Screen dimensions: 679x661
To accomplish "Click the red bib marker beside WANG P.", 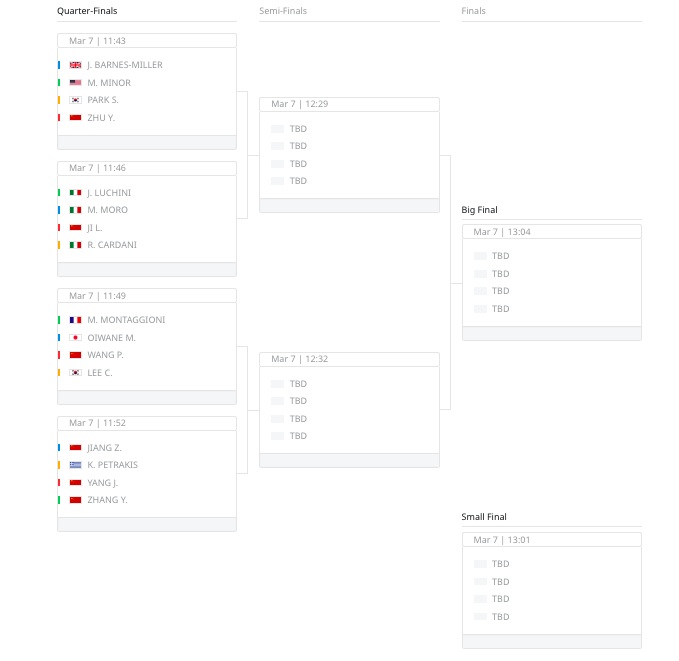I will point(59,355).
